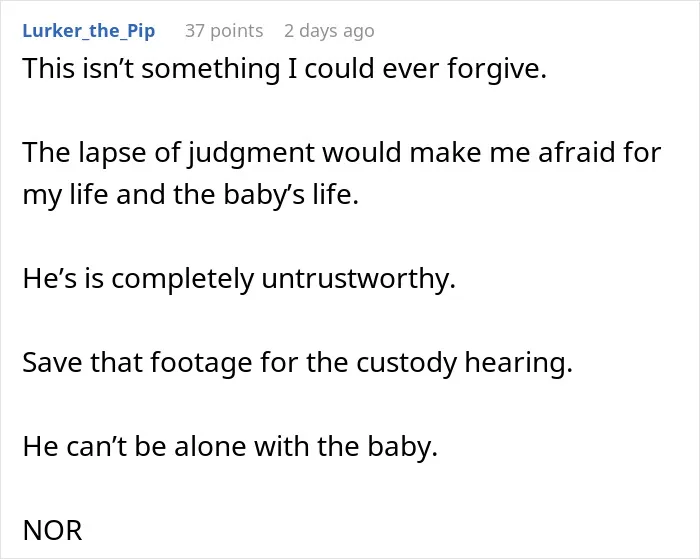Open the Lurker_the_Pip user profile

[x=89, y=31]
